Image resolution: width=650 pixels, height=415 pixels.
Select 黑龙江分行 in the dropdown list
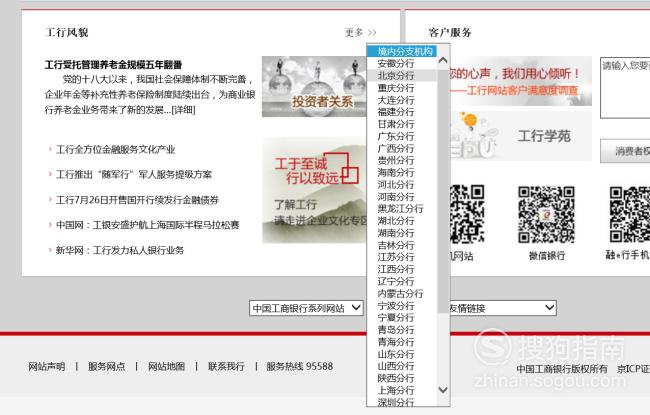coord(402,209)
